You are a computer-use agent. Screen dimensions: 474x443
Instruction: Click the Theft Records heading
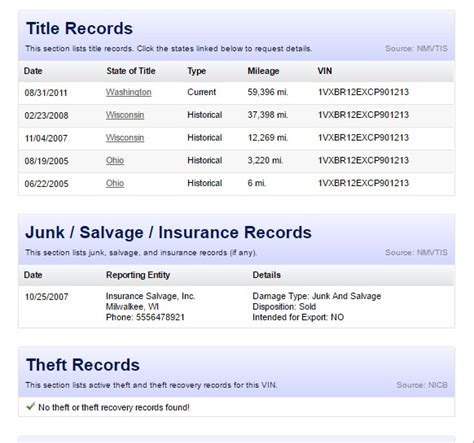click(83, 365)
